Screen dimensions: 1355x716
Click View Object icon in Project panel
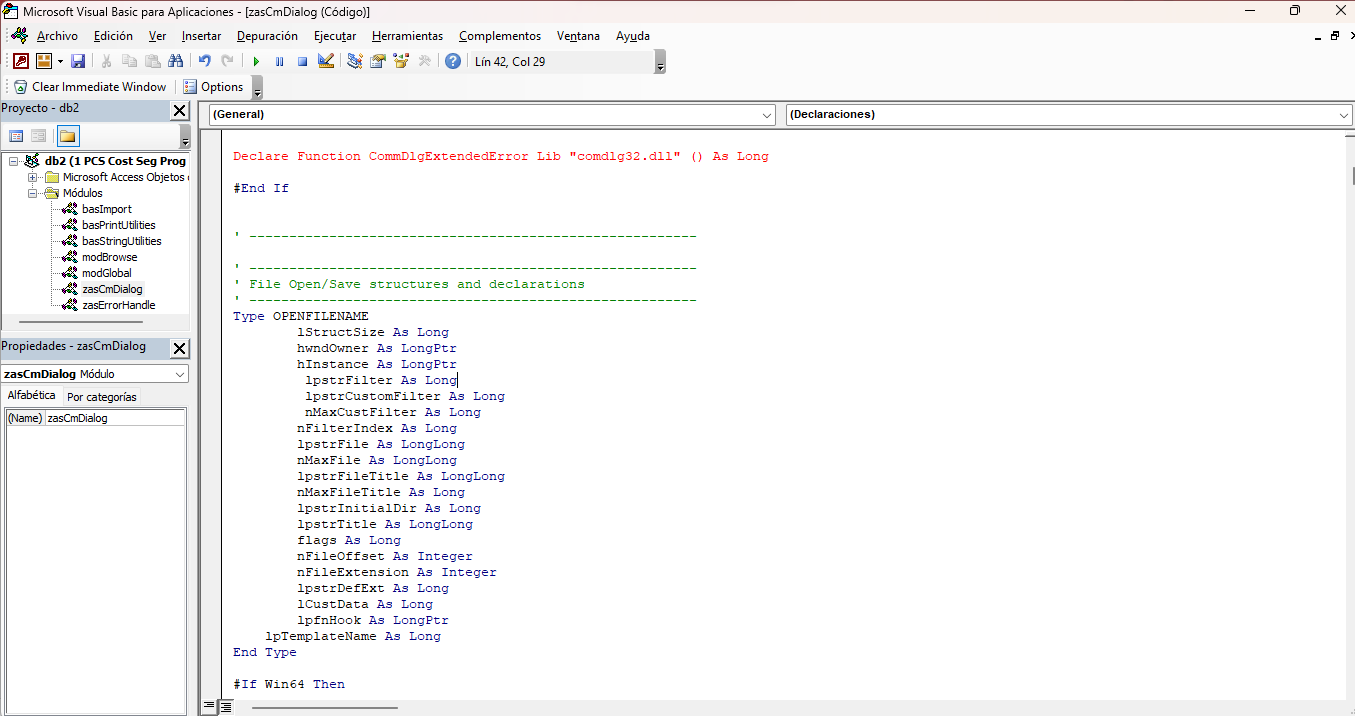38,136
